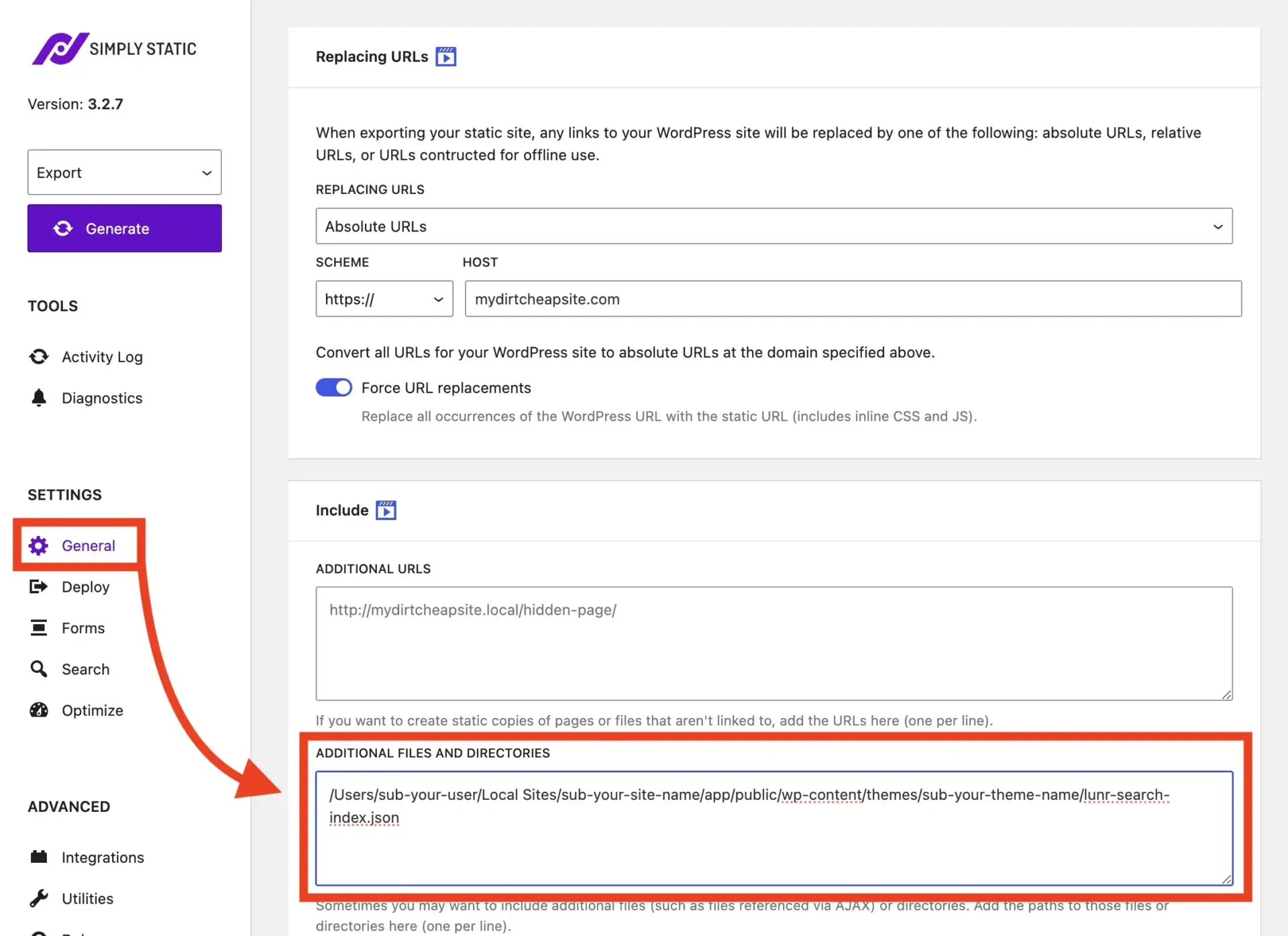This screenshot has width=1288, height=936.
Task: Click the General settings gear icon
Action: click(x=38, y=545)
